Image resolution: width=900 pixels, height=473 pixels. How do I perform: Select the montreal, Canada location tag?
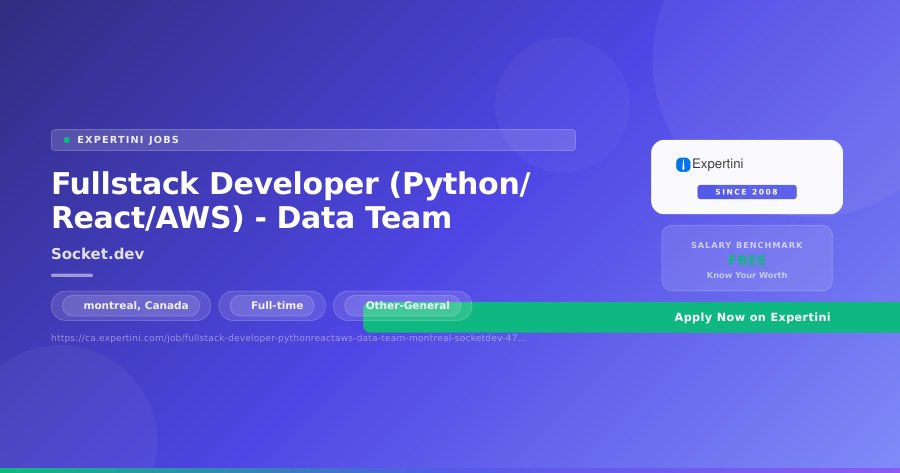[131, 305]
